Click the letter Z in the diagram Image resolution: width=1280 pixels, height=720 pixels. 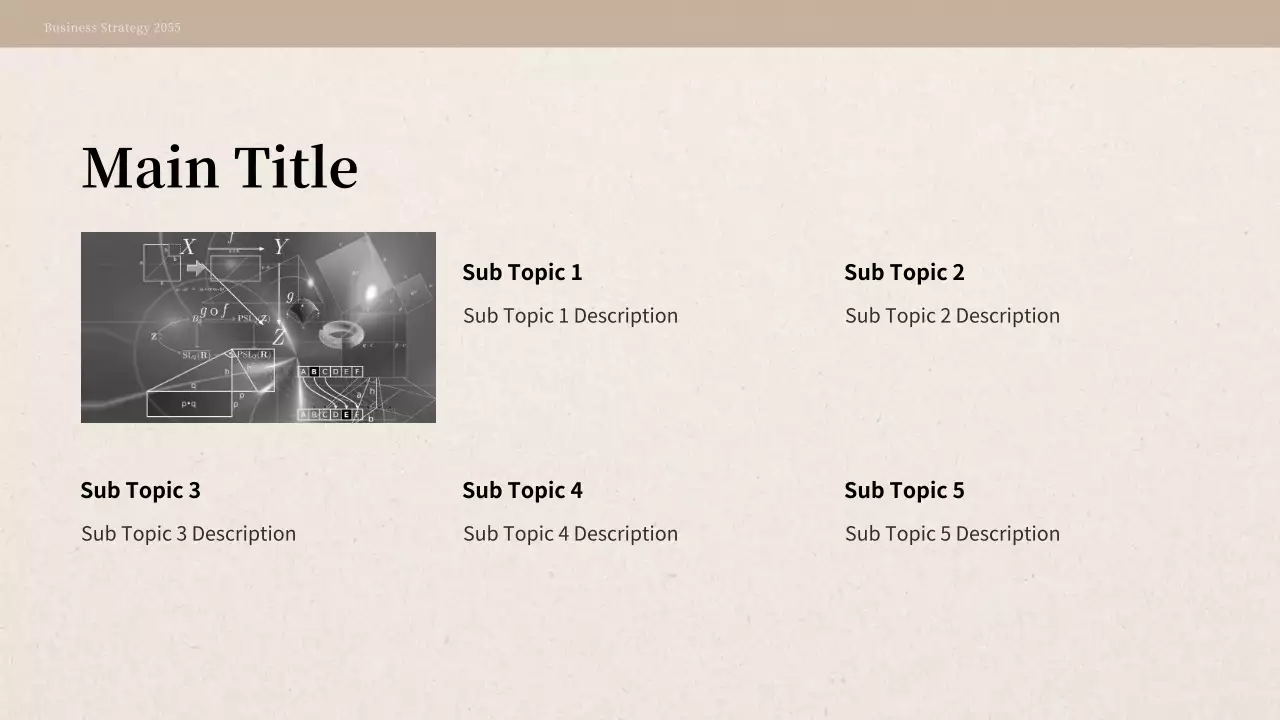pyautogui.click(x=278, y=338)
